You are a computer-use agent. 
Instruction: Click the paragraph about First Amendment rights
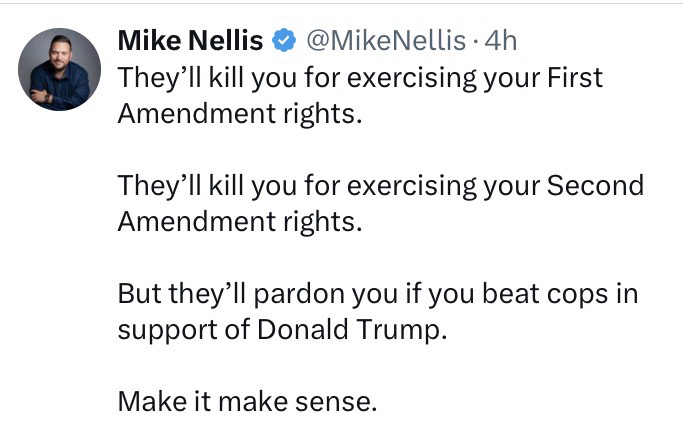tap(360, 95)
